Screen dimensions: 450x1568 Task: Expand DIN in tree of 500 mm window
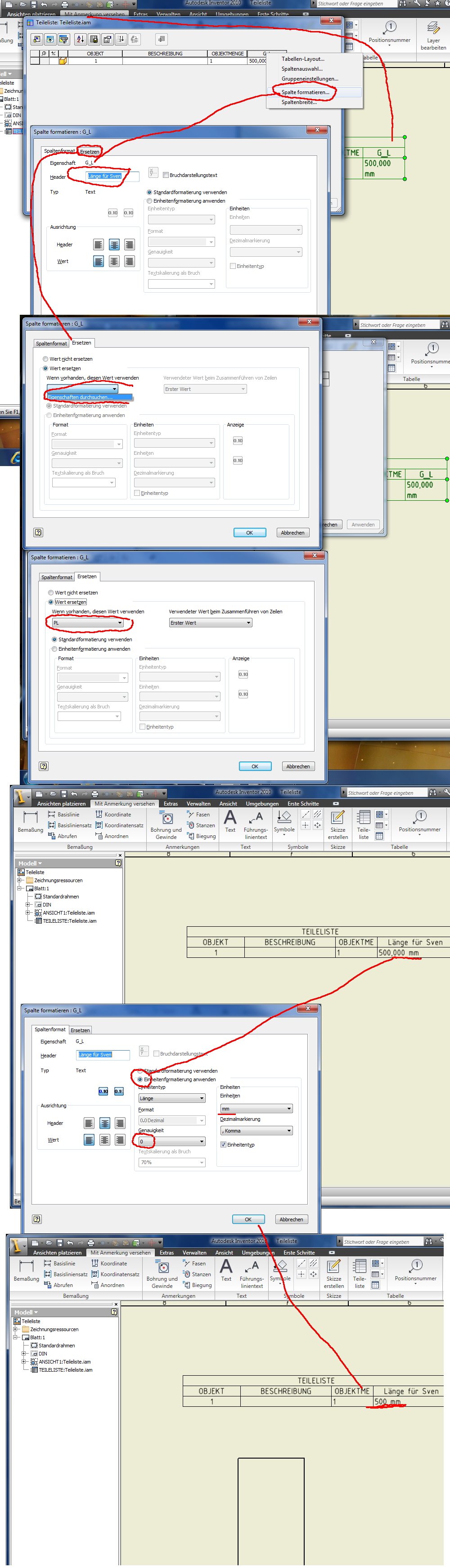pyautogui.click(x=24, y=1354)
